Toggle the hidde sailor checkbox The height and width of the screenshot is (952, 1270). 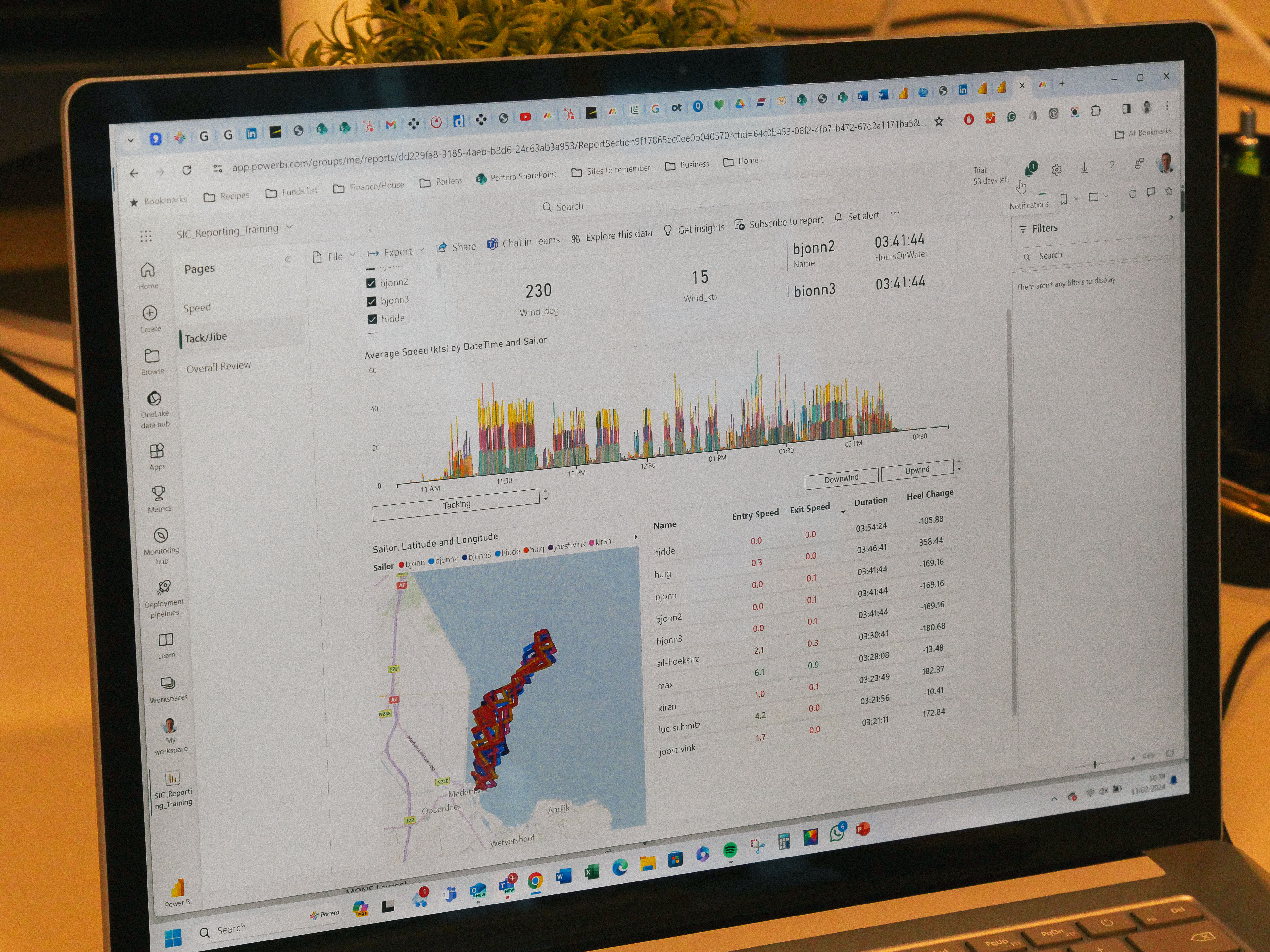point(372,320)
